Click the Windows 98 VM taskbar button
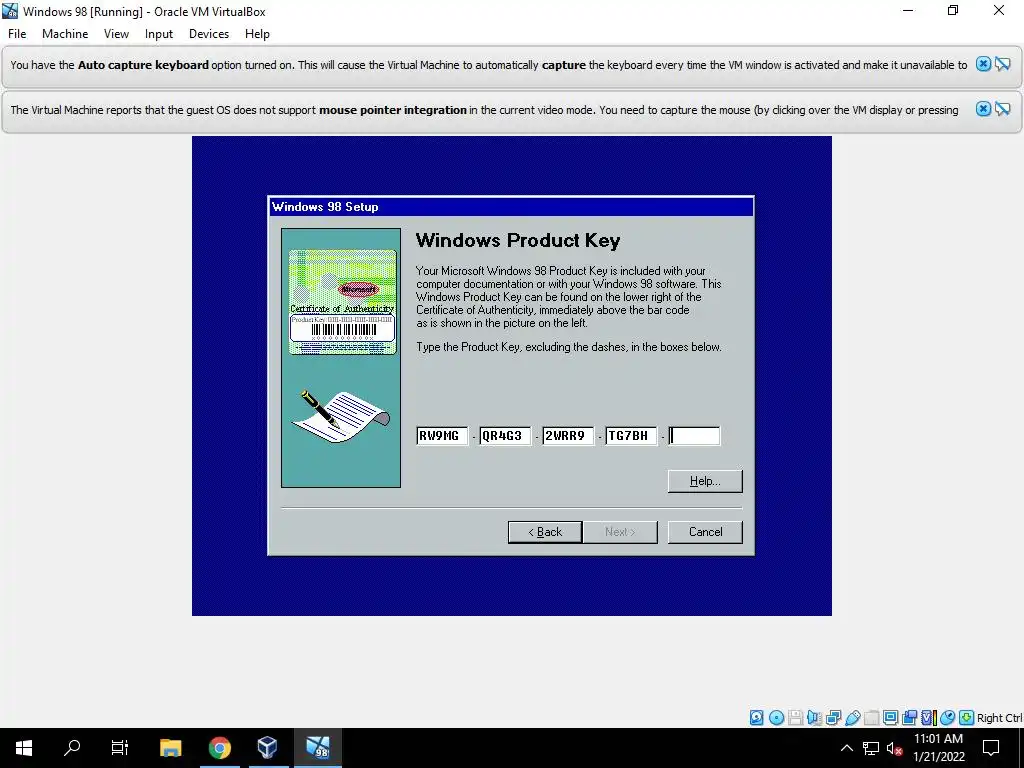The height and width of the screenshot is (768, 1024). 318,748
